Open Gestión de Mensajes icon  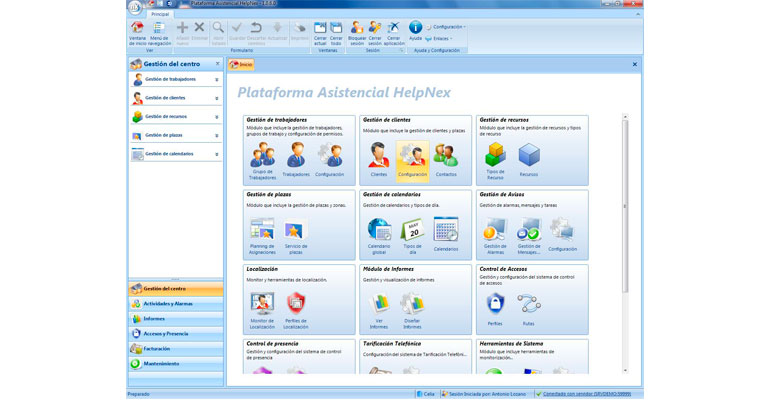[x=529, y=236]
